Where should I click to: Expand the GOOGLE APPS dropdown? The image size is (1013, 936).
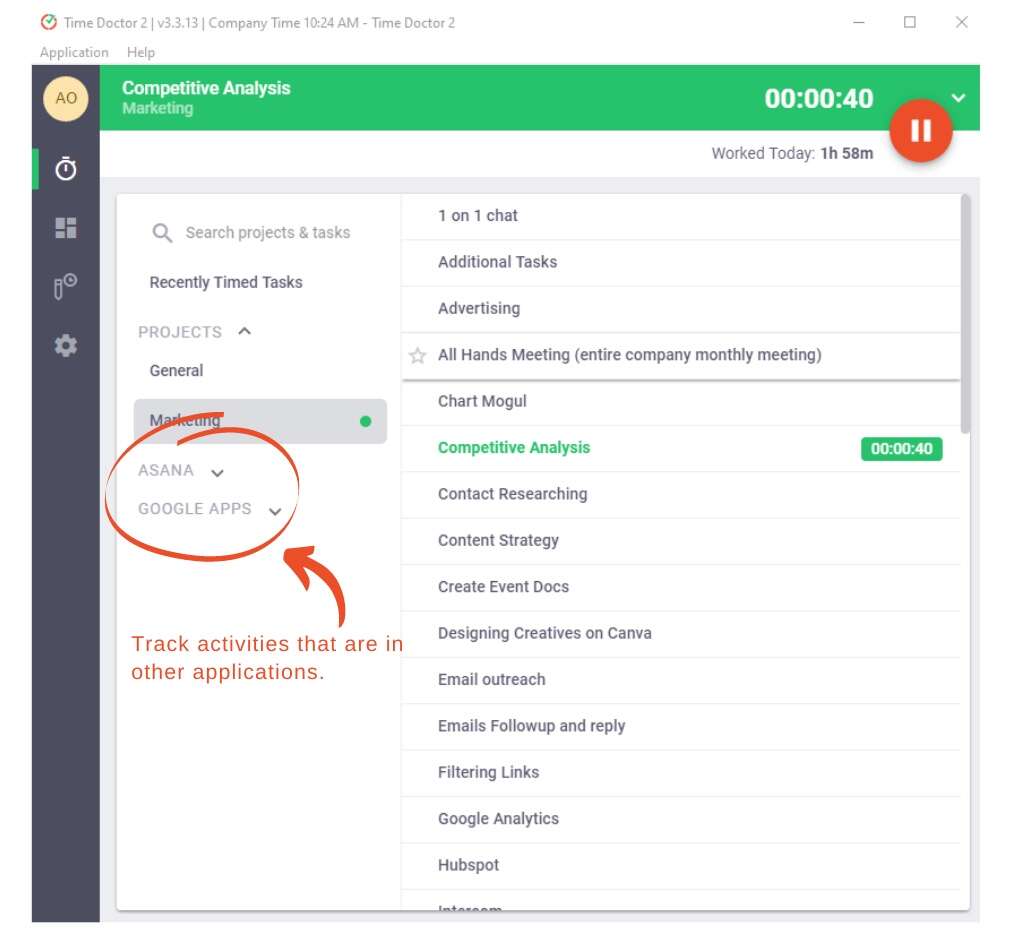pyautogui.click(x=275, y=510)
